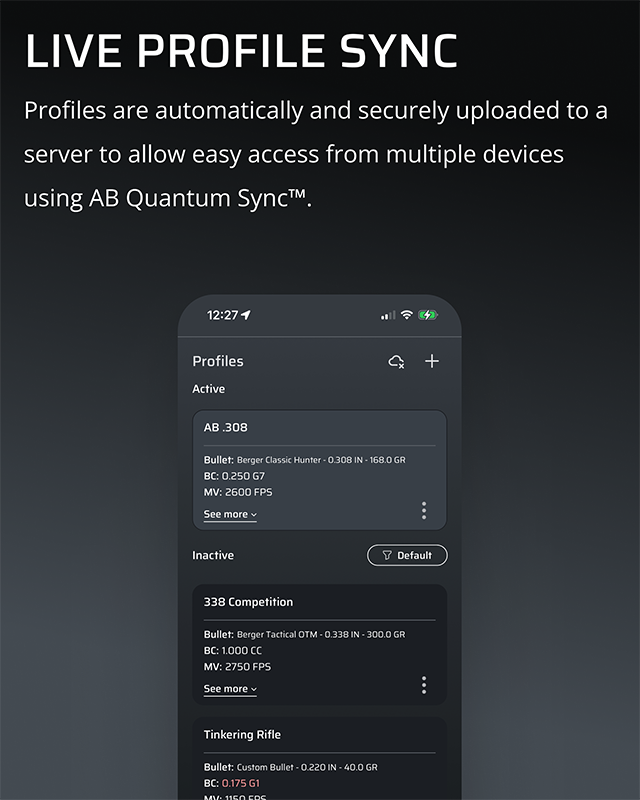Expand See more on the AB .308 profile
This screenshot has width=640, height=800.
228,514
